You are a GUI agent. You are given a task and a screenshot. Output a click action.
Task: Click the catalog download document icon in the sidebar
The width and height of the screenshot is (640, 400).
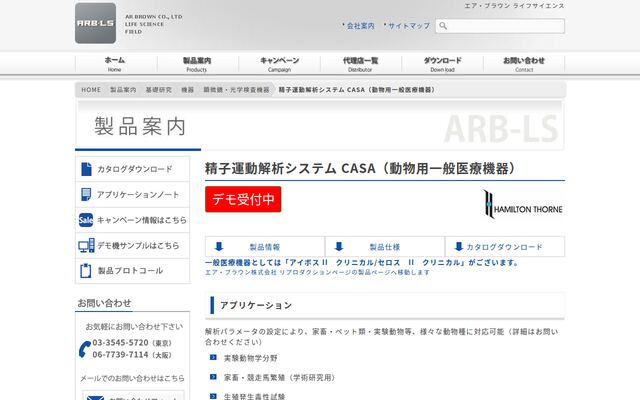(x=86, y=169)
